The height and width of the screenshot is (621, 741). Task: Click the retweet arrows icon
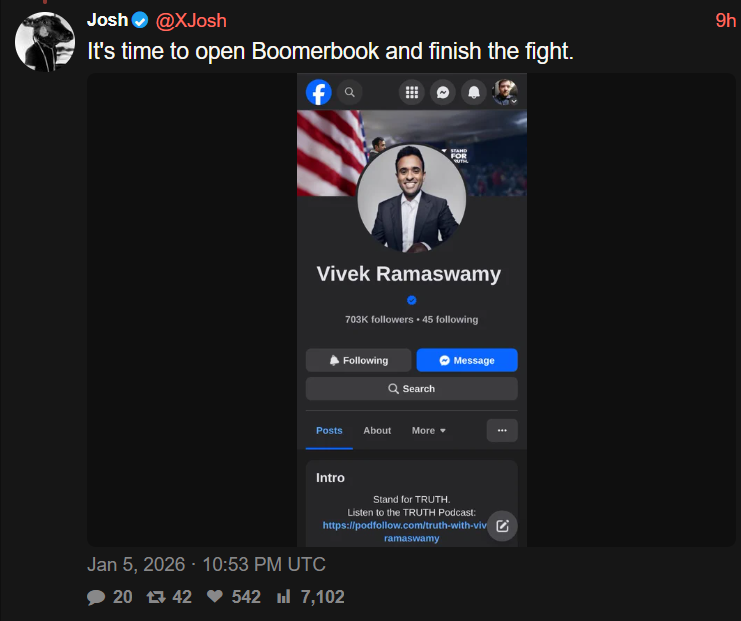point(156,597)
